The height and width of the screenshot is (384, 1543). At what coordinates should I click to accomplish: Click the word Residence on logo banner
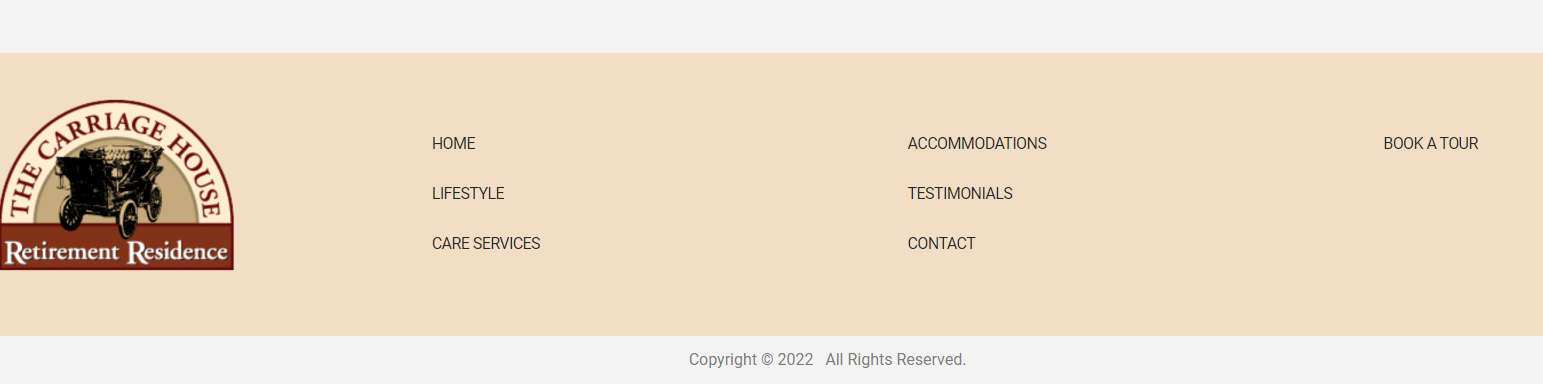(x=178, y=252)
